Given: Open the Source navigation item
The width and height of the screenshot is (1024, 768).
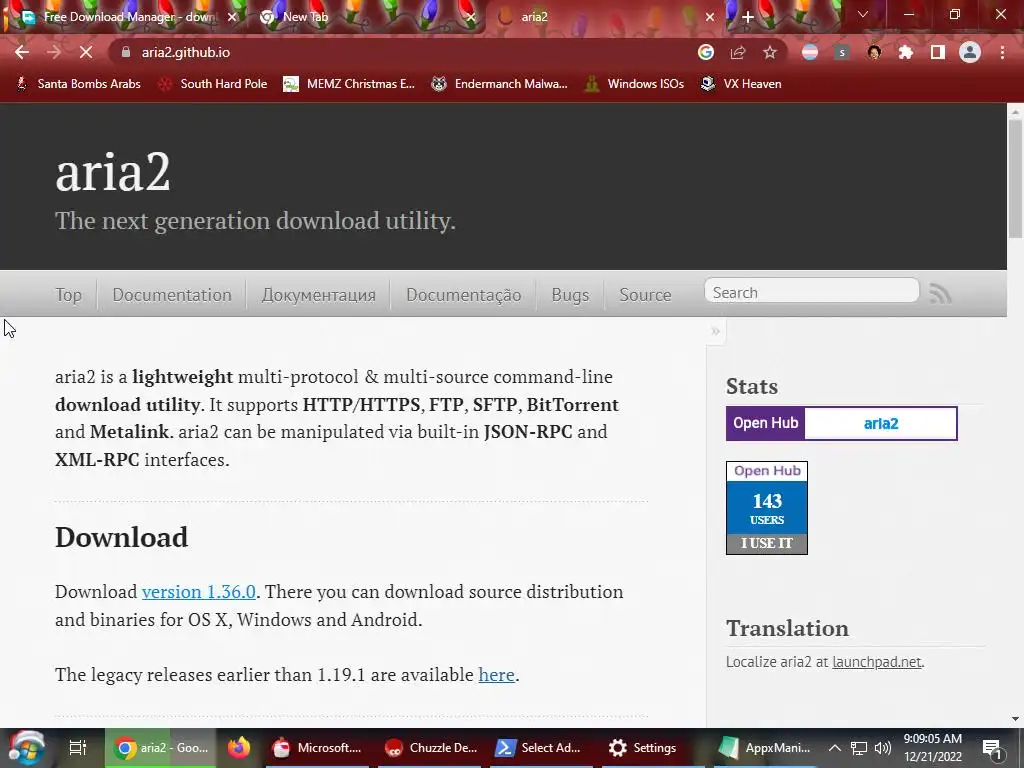Looking at the screenshot, I should (645, 295).
